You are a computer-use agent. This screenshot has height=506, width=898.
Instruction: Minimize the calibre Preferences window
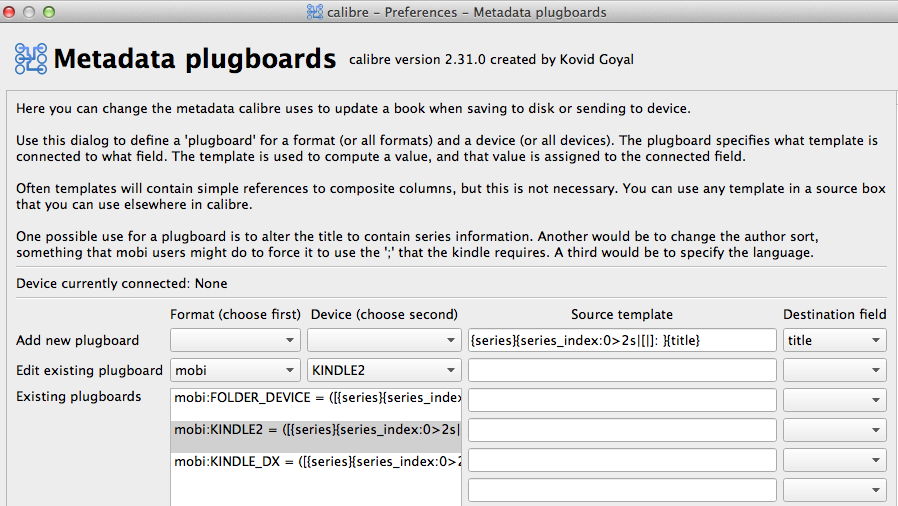(31, 12)
